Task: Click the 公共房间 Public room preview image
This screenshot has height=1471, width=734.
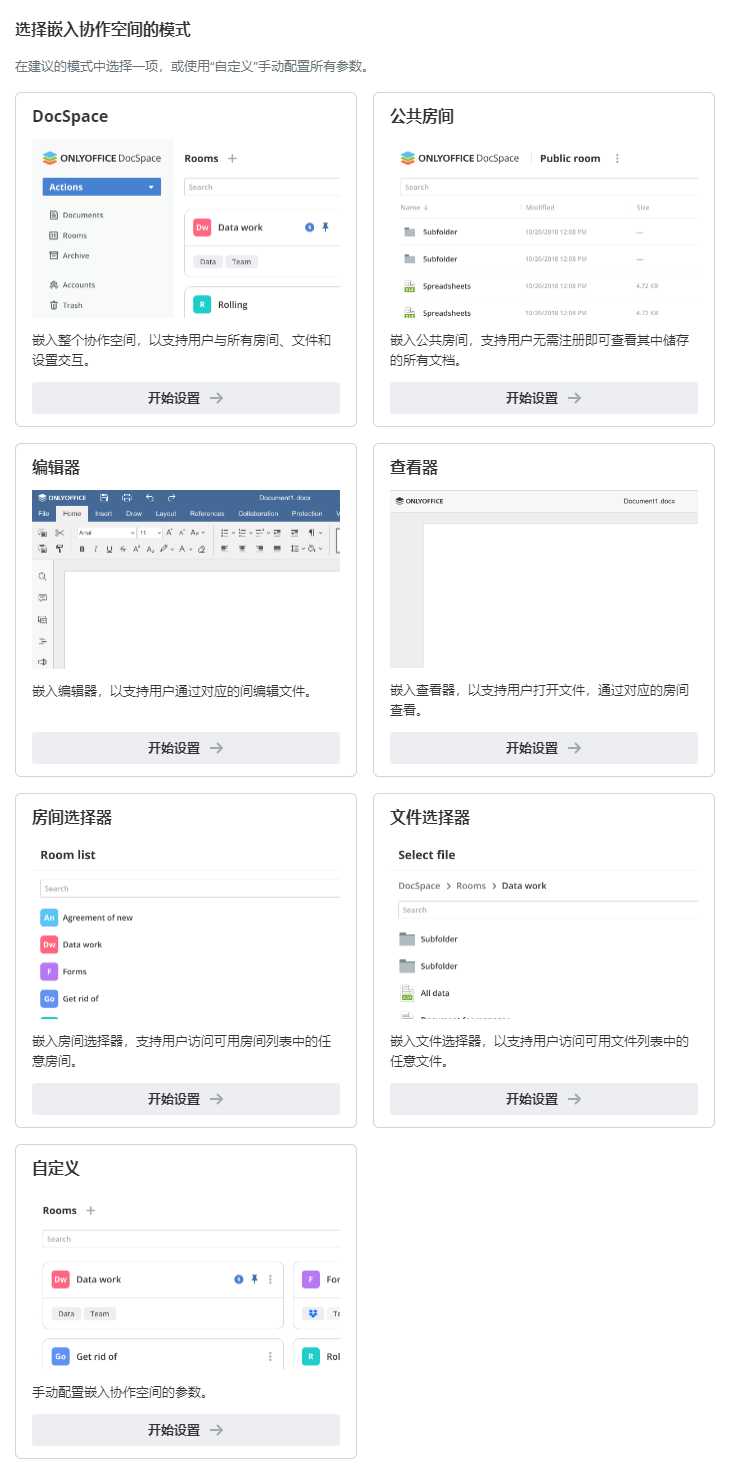Action: click(x=544, y=229)
